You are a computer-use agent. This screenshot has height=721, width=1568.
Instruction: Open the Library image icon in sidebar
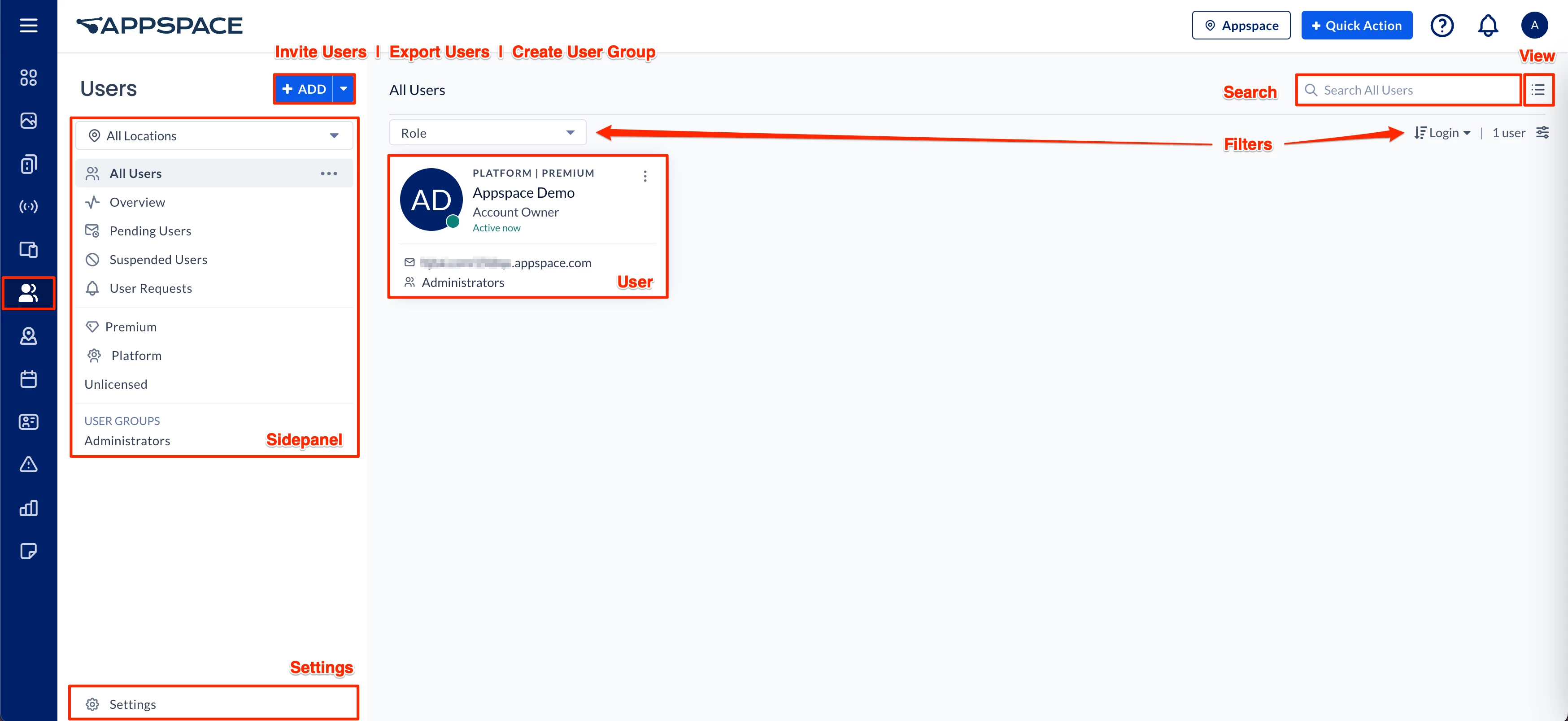click(28, 121)
